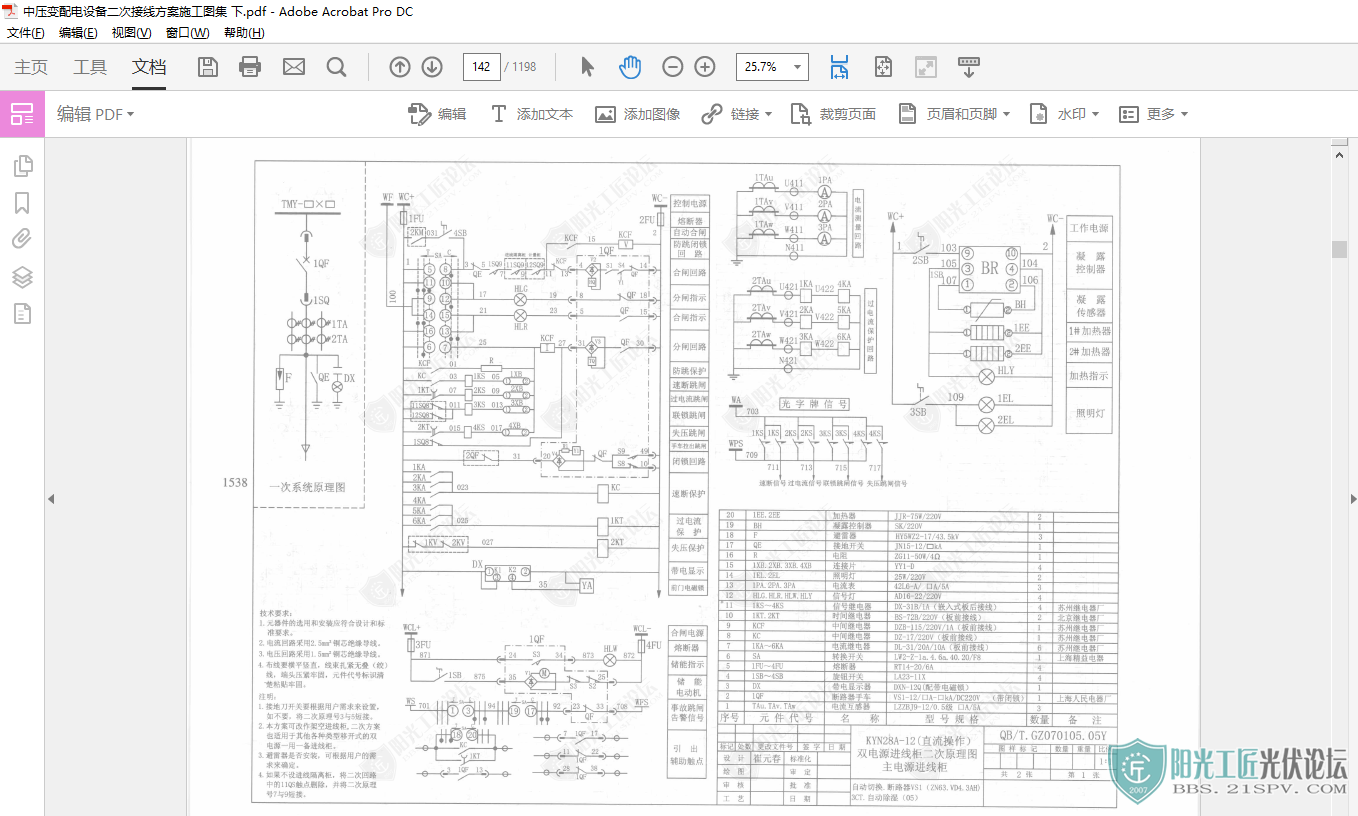Open the 水印 watermark dropdown
Viewport: 1358px width, 816px height.
tap(1065, 114)
